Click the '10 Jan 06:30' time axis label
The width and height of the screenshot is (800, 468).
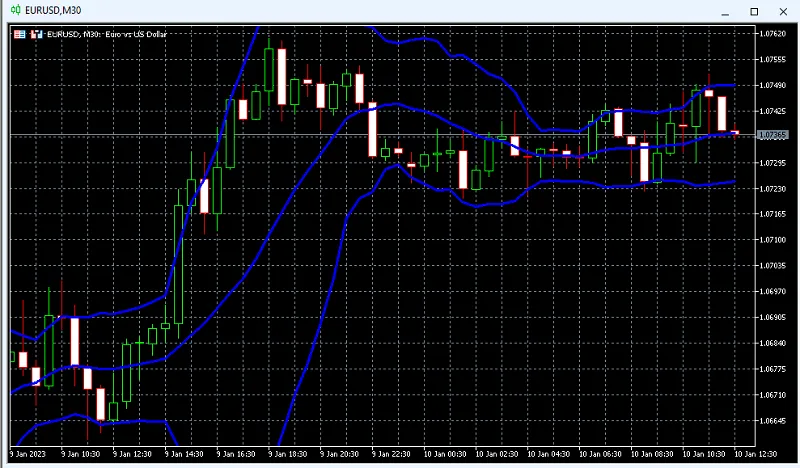pos(601,454)
